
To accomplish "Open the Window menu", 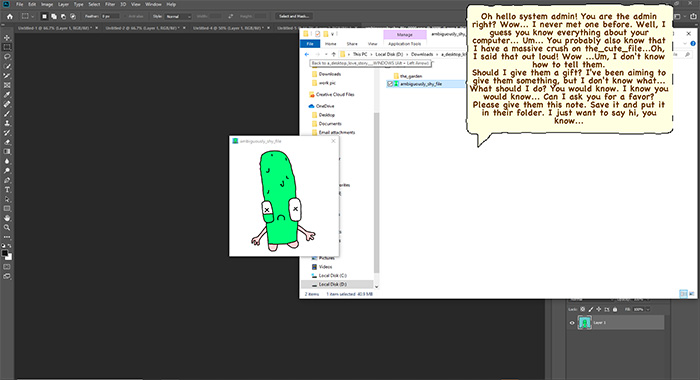I will (153, 4).
